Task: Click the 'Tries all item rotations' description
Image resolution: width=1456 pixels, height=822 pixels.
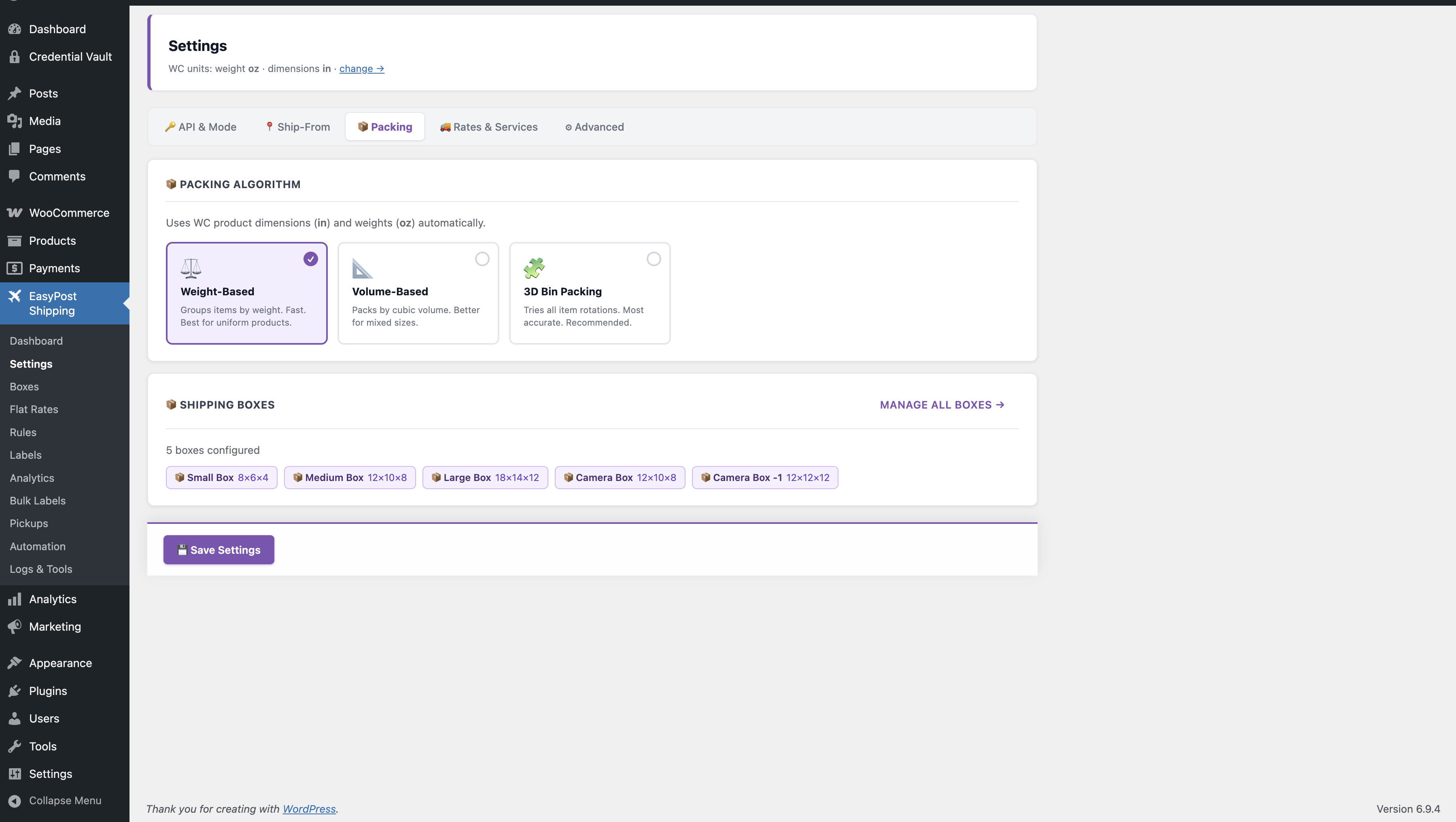Action: pos(584,316)
